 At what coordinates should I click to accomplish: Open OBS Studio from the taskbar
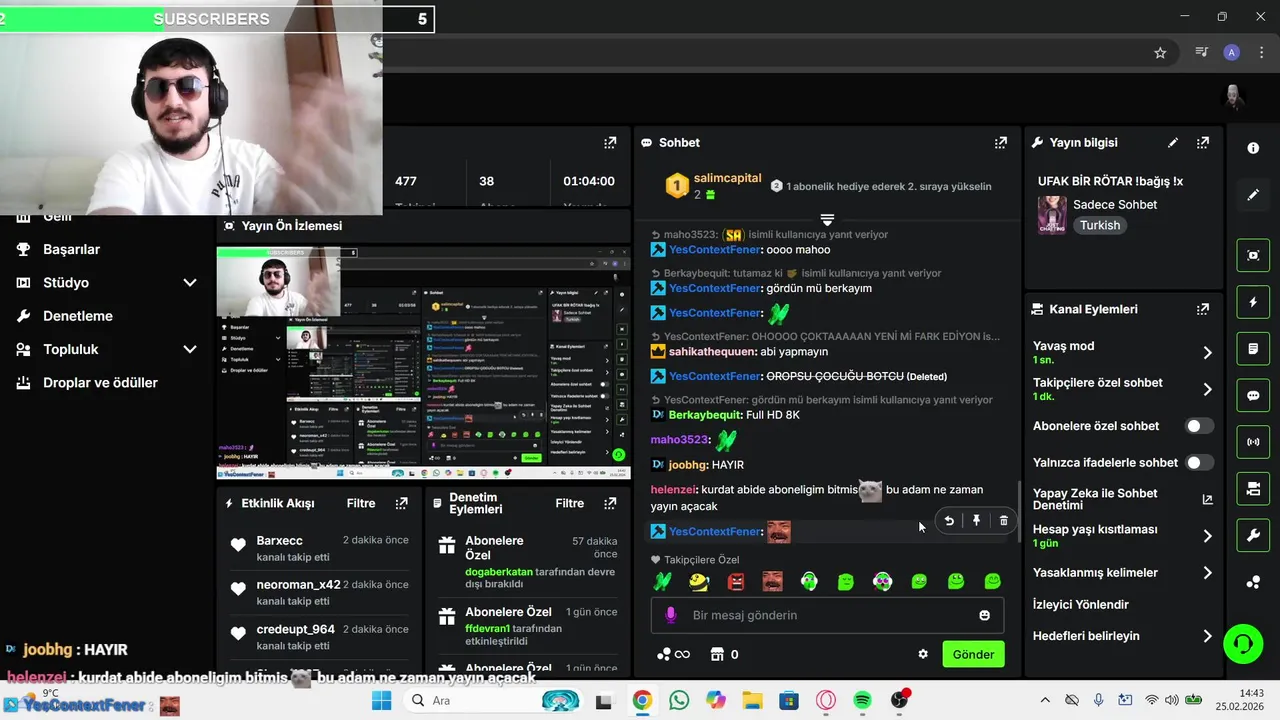click(899, 700)
